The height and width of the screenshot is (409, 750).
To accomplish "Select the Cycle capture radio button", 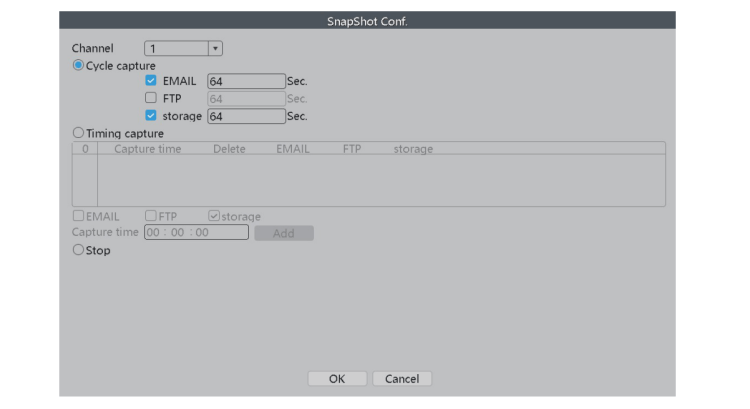I will click(x=78, y=65).
